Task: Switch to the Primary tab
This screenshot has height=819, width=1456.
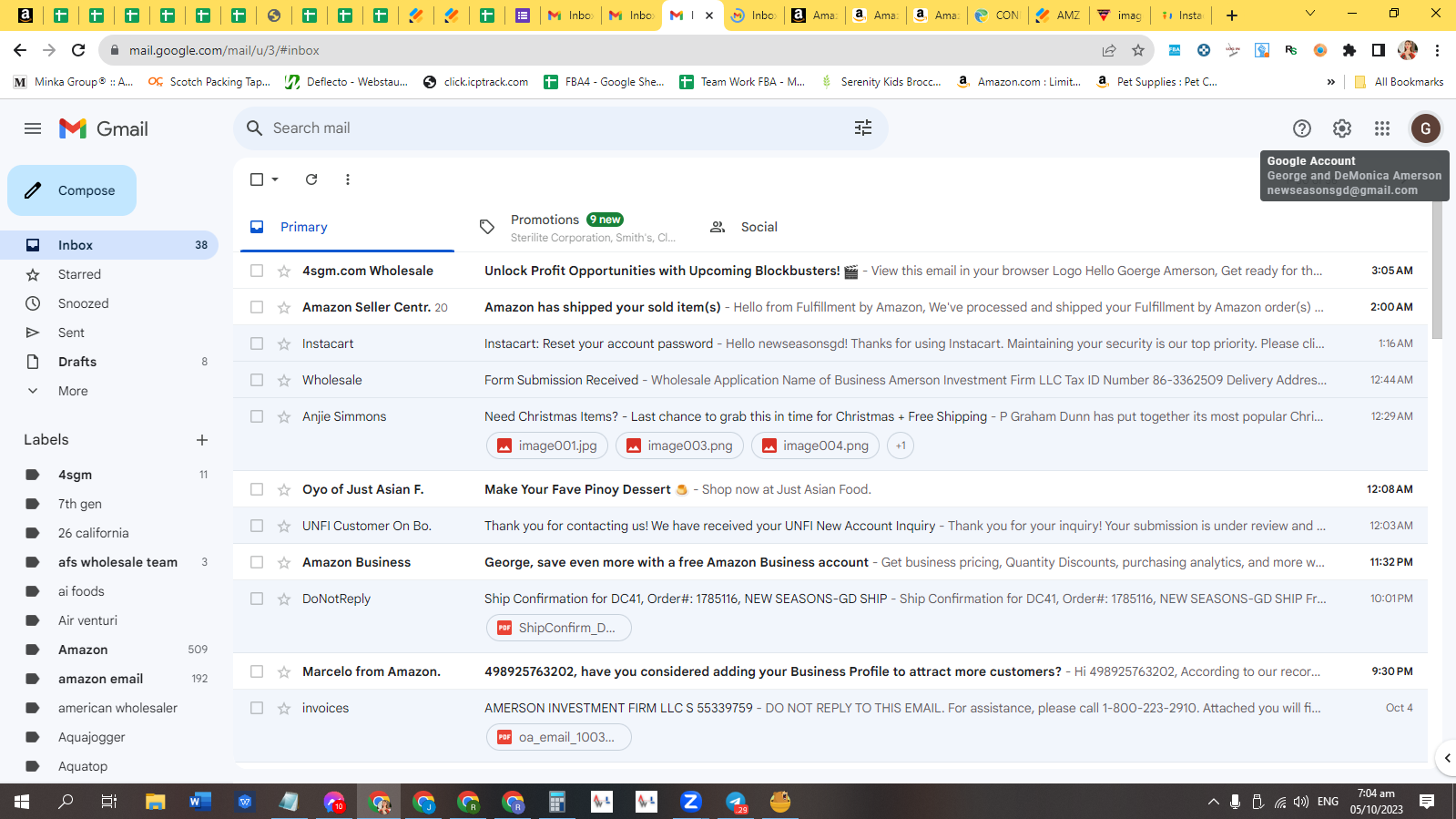Action: pos(347,227)
